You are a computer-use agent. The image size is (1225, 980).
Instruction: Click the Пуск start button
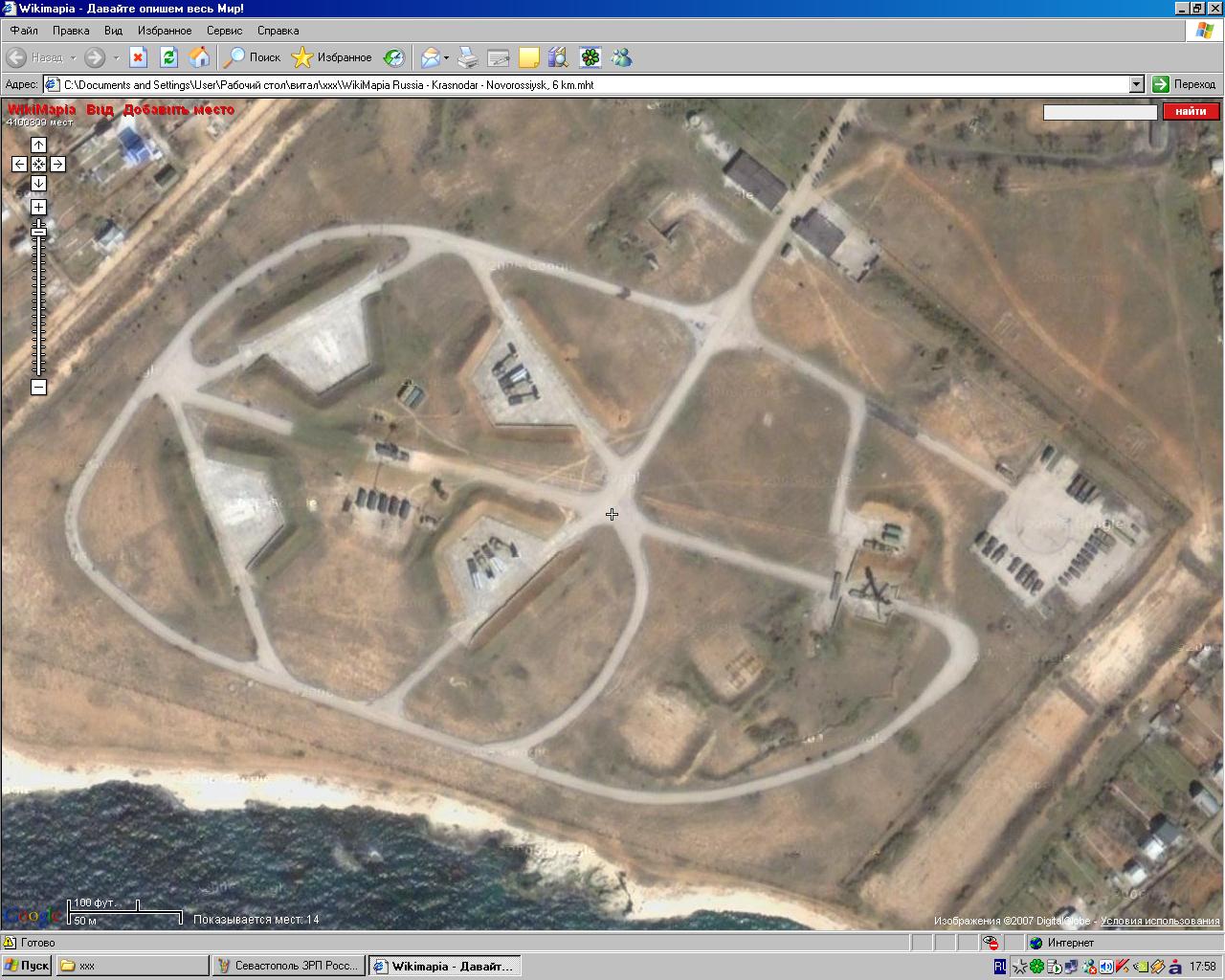[x=27, y=966]
